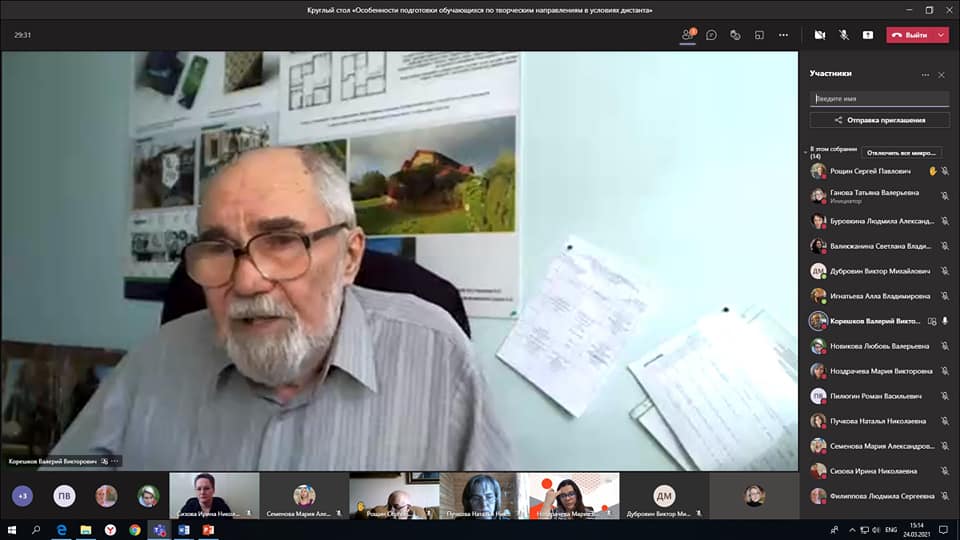The image size is (960, 540).
Task: Launch Yandex Browser from the taskbar
Action: click(110, 529)
